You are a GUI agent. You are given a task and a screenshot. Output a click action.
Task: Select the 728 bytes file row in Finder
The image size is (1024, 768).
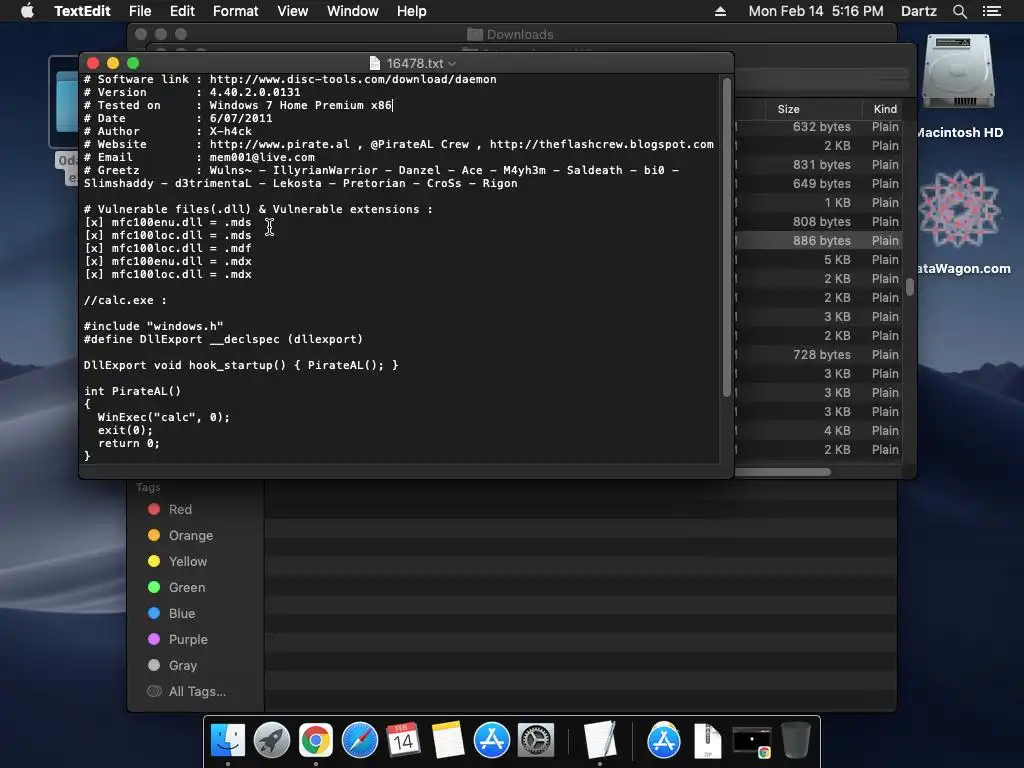820,355
